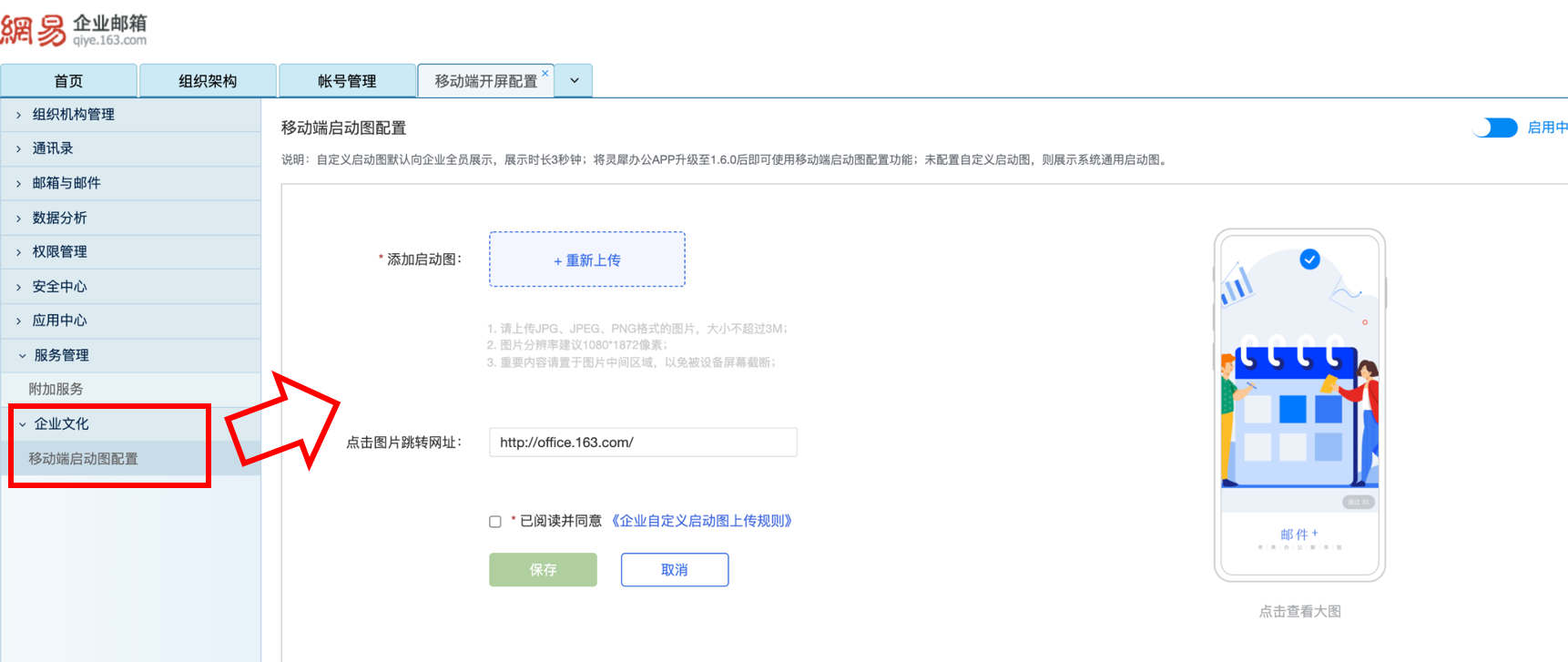This screenshot has width=1568, height=662.
Task: Collapse the 企业文化 section
Action: pos(61,423)
